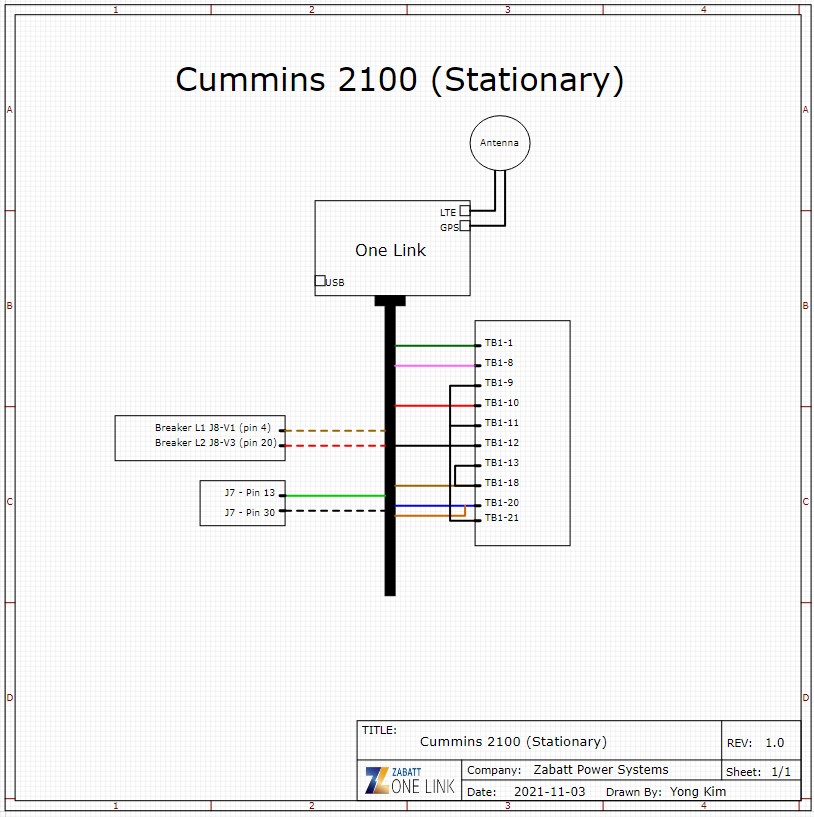This screenshot has height=817, width=814.
Task: Select the bright green J7 Pin 13 wire
Action: [335, 496]
